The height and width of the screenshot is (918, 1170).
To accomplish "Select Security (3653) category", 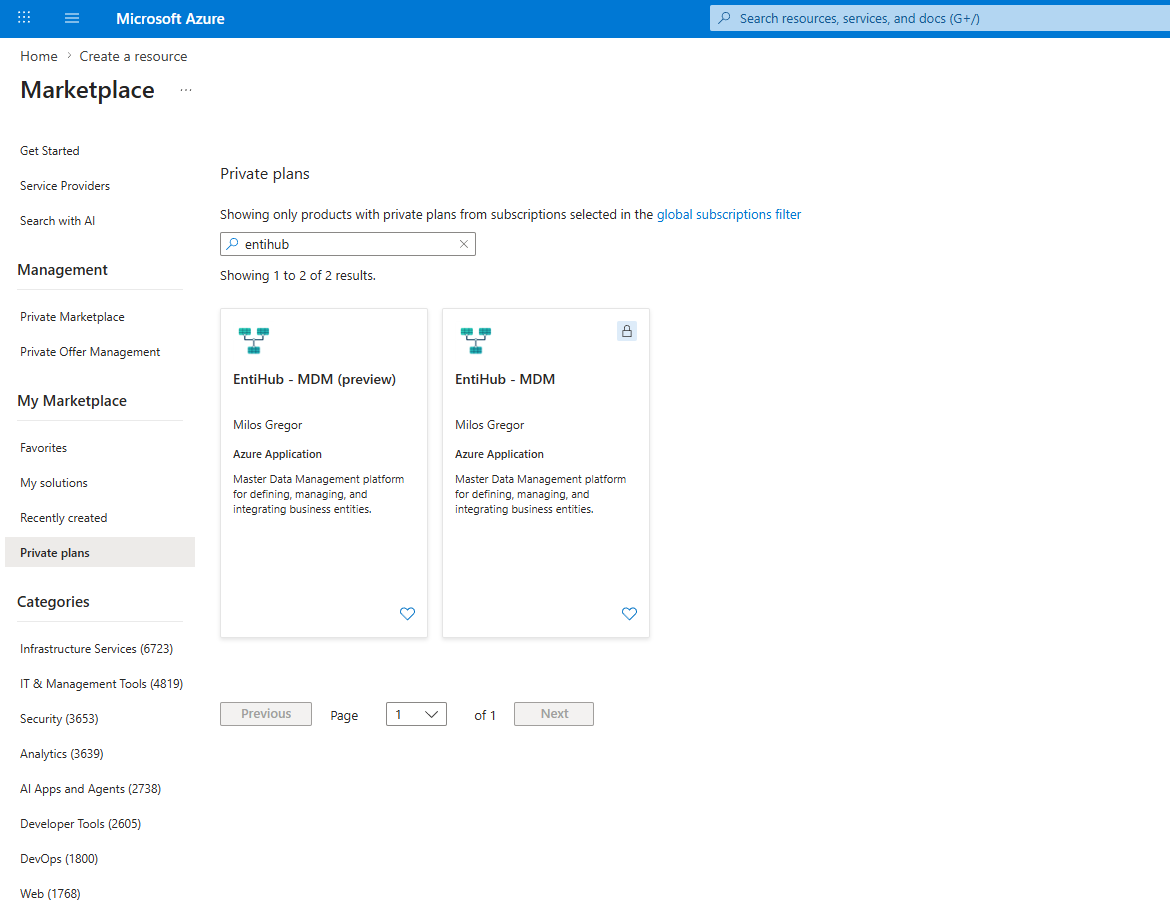I will tap(59, 719).
